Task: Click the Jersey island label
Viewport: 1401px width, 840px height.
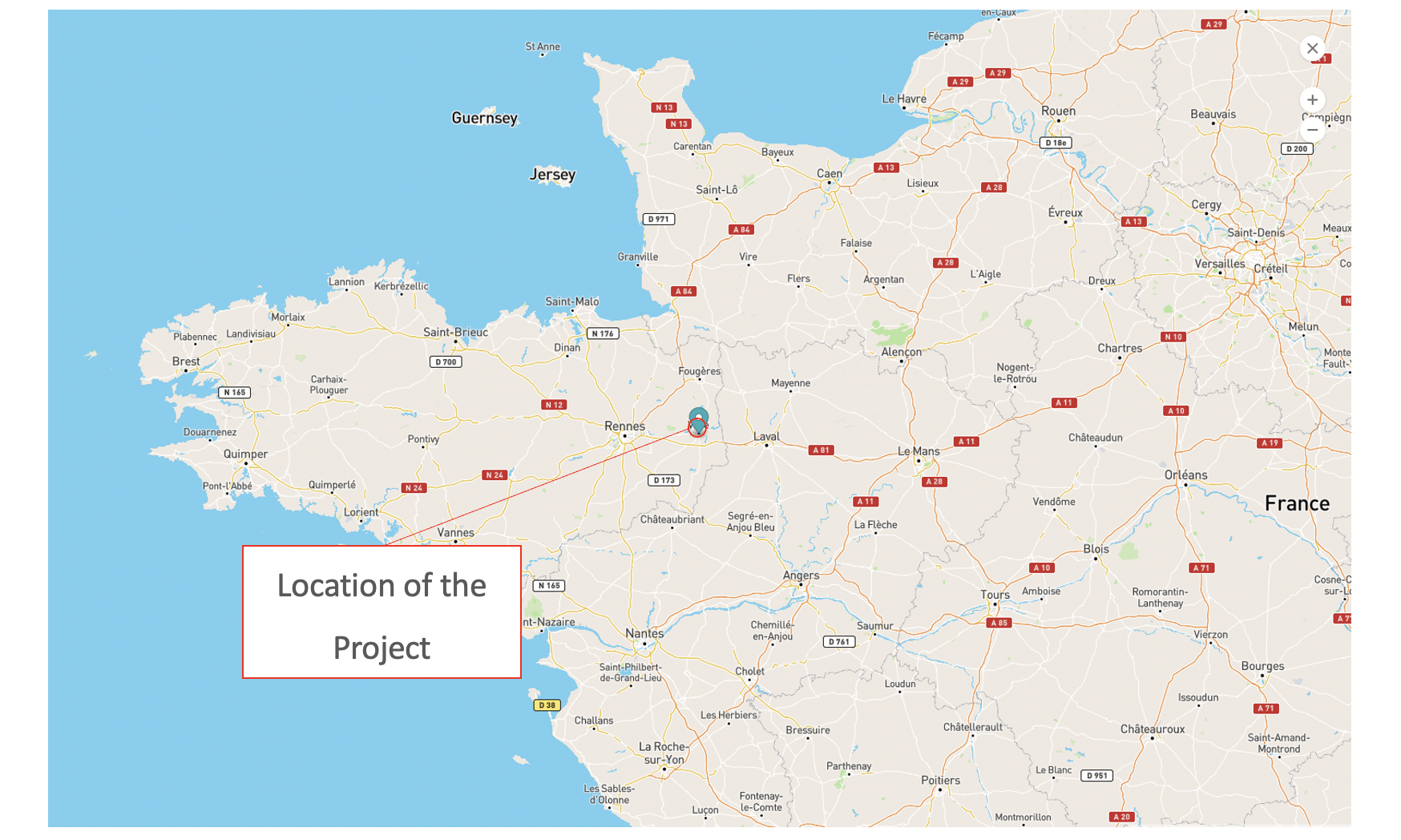Action: coord(552,175)
